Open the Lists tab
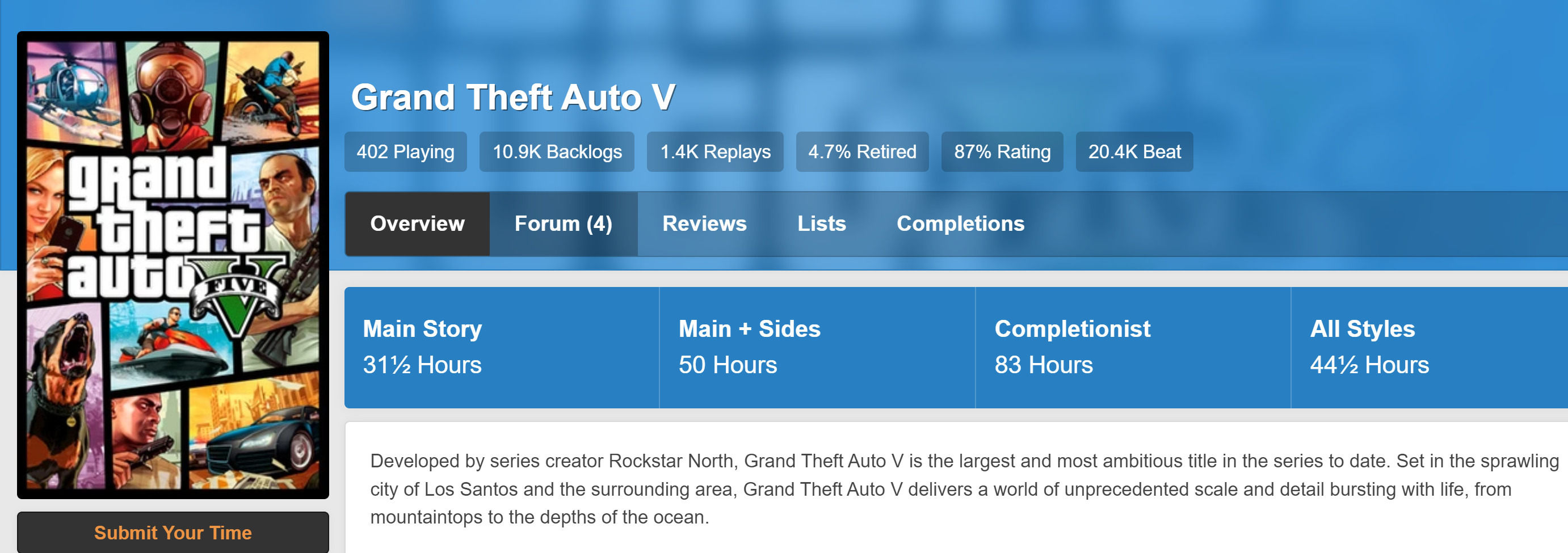 (x=821, y=224)
